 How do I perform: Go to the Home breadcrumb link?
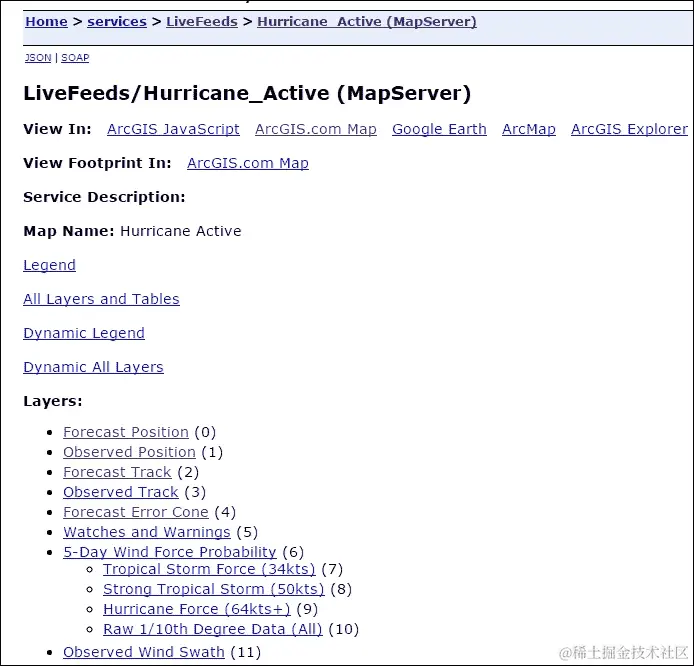point(46,21)
